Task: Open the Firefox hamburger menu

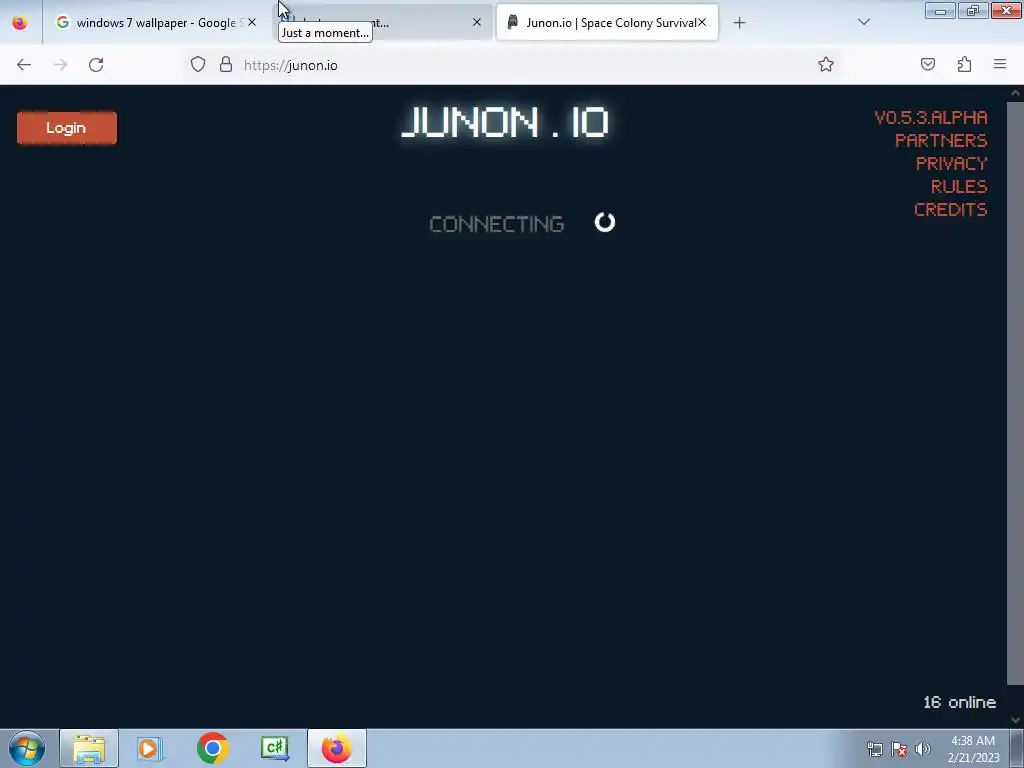Action: [1000, 64]
